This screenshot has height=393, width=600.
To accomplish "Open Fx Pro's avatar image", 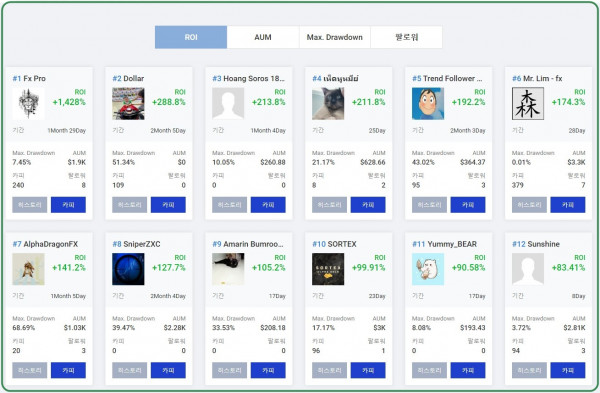I will coord(28,104).
